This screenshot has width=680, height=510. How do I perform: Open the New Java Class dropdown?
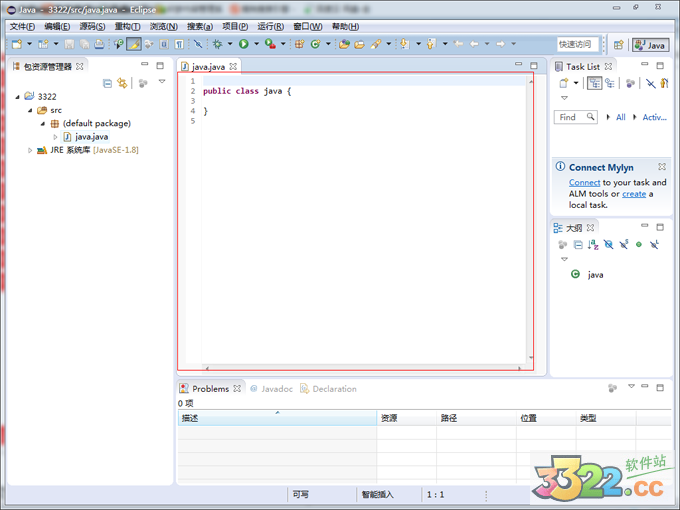pyautogui.click(x=328, y=44)
